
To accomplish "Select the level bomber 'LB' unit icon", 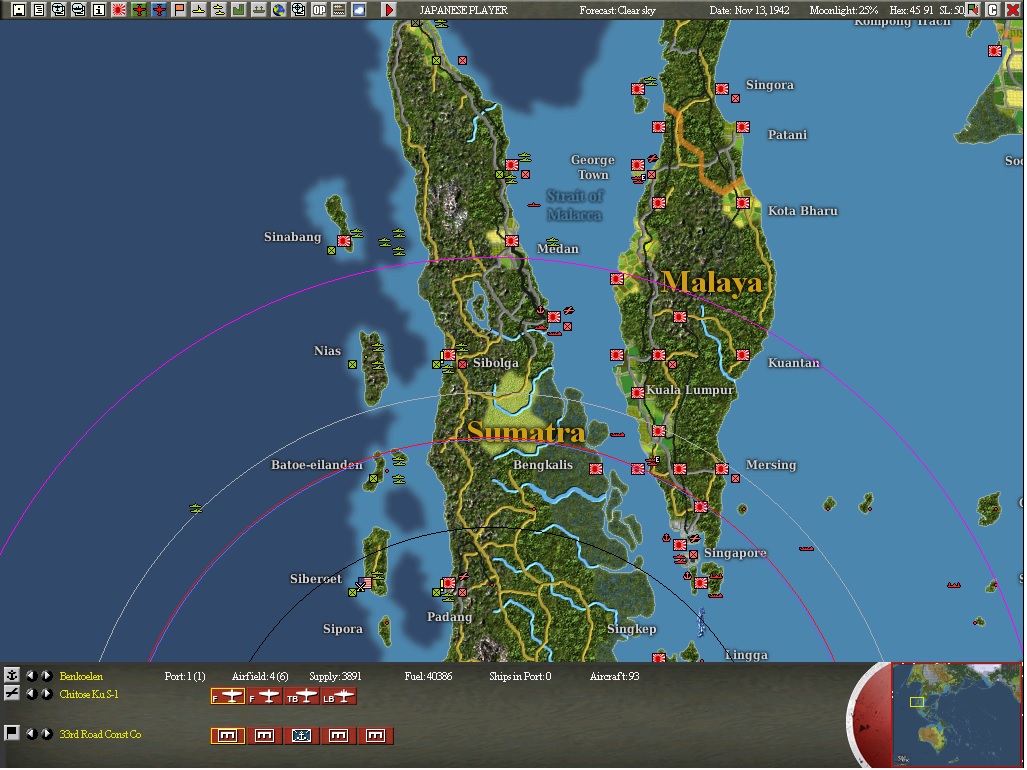I will tap(339, 697).
